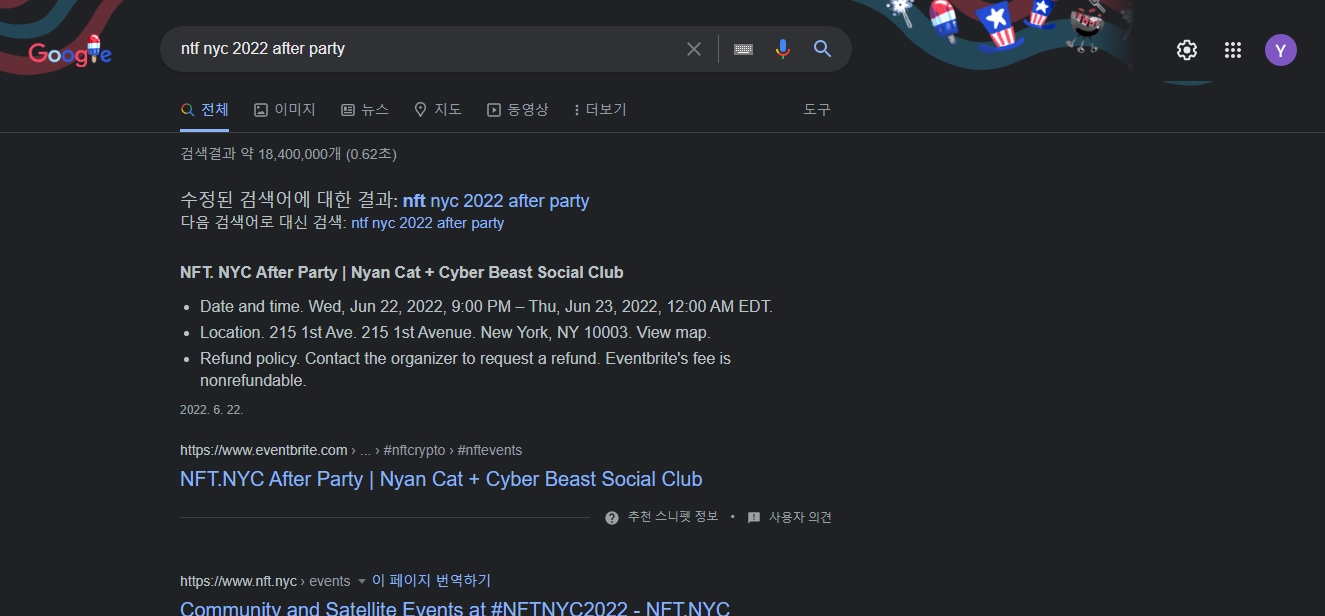The height and width of the screenshot is (616, 1325).
Task: Open the eventbrite.com breadcrumb URL
Action: coord(351,450)
